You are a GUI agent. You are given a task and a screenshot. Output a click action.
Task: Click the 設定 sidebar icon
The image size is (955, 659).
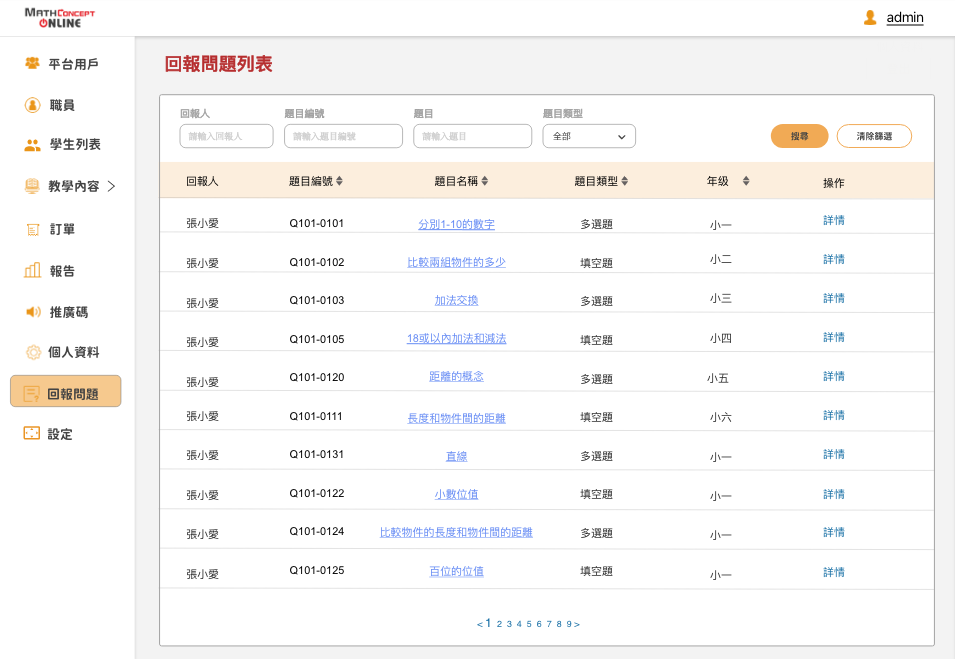31,433
